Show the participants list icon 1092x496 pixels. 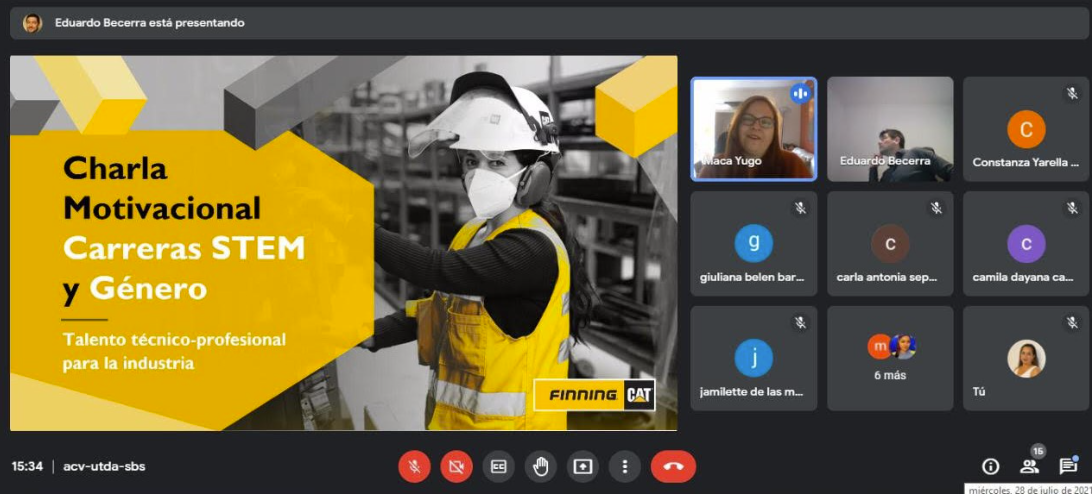(x=1029, y=466)
